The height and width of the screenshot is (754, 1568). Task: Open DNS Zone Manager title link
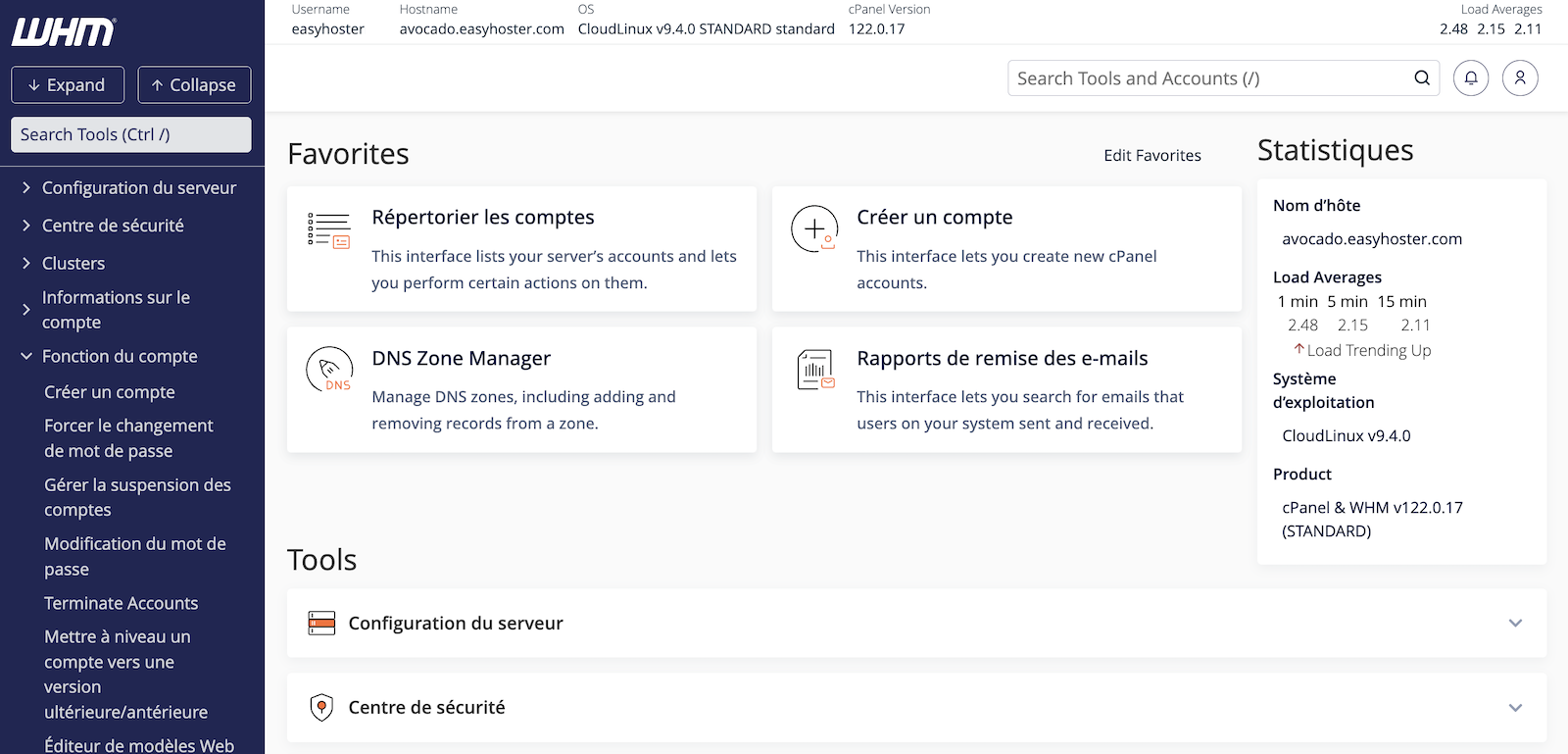pos(462,358)
